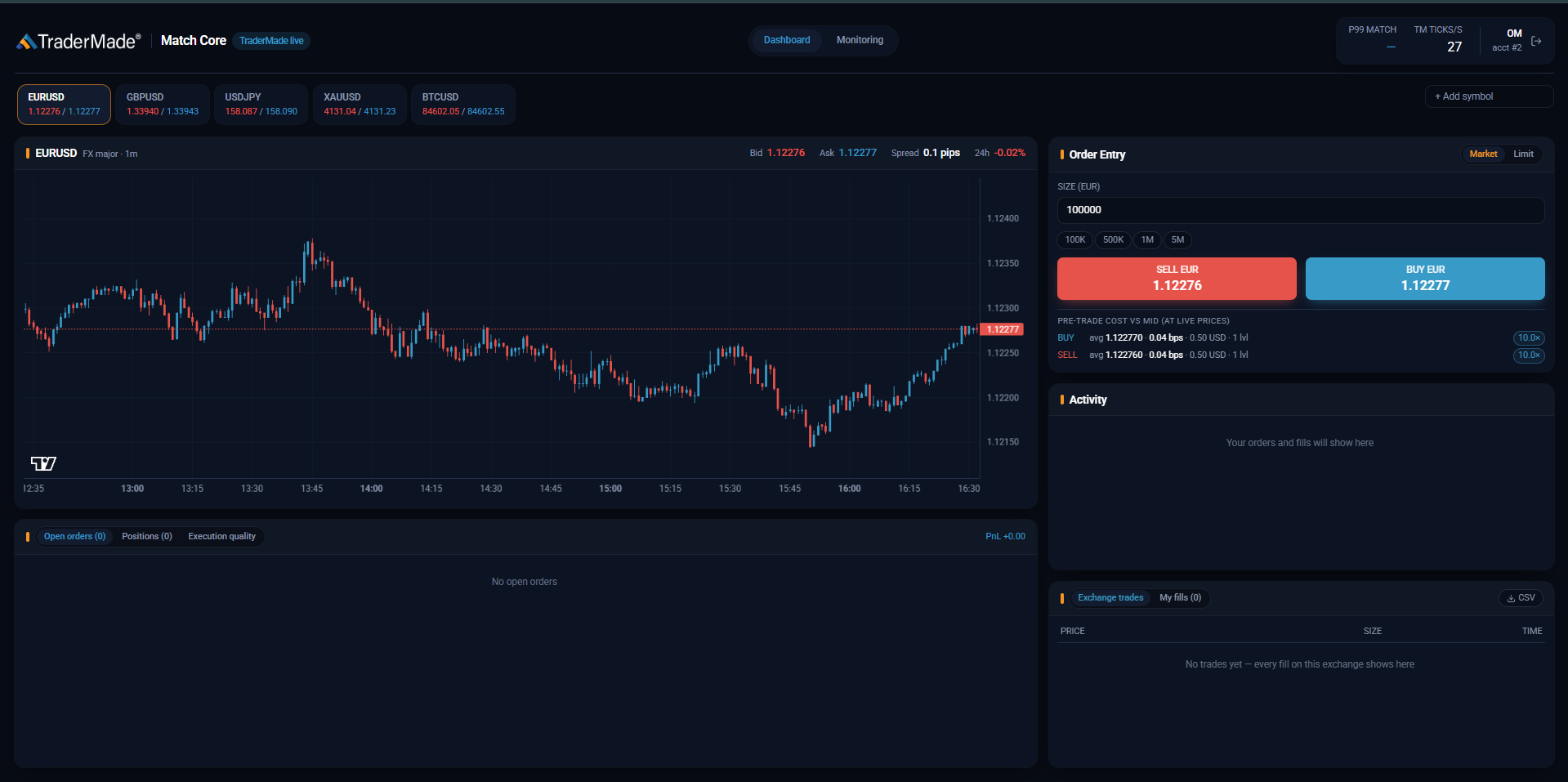The width and height of the screenshot is (1568, 782).
Task: Select the GBPUSD symbol card
Action: 163,105
